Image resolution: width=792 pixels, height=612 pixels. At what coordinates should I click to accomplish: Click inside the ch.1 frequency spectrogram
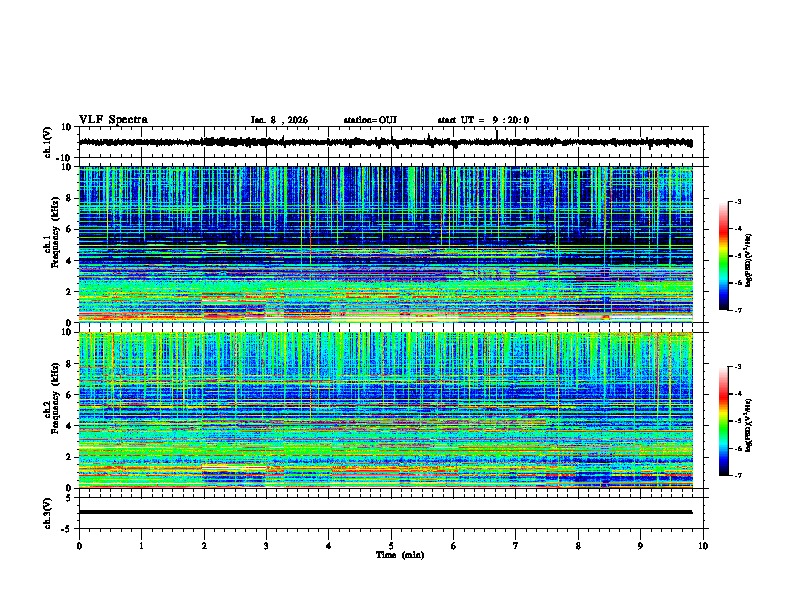(x=385, y=244)
